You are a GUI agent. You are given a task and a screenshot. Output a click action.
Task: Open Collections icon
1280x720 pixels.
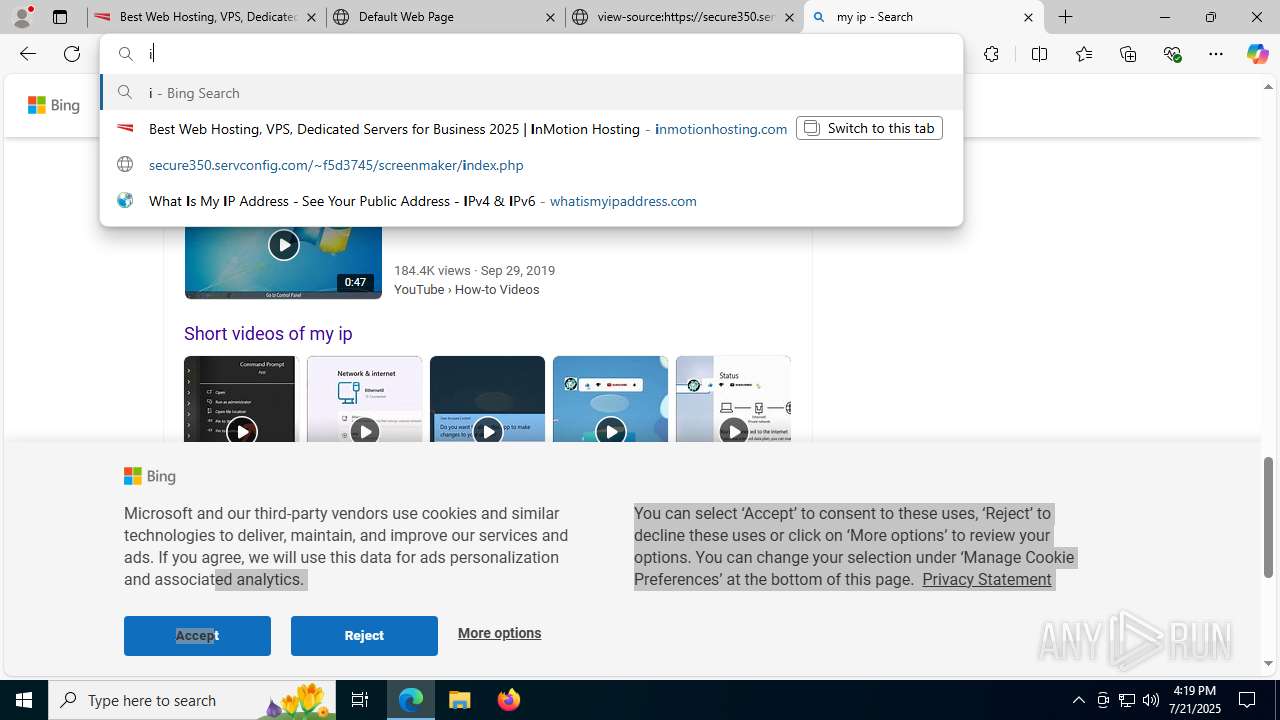click(x=1128, y=54)
